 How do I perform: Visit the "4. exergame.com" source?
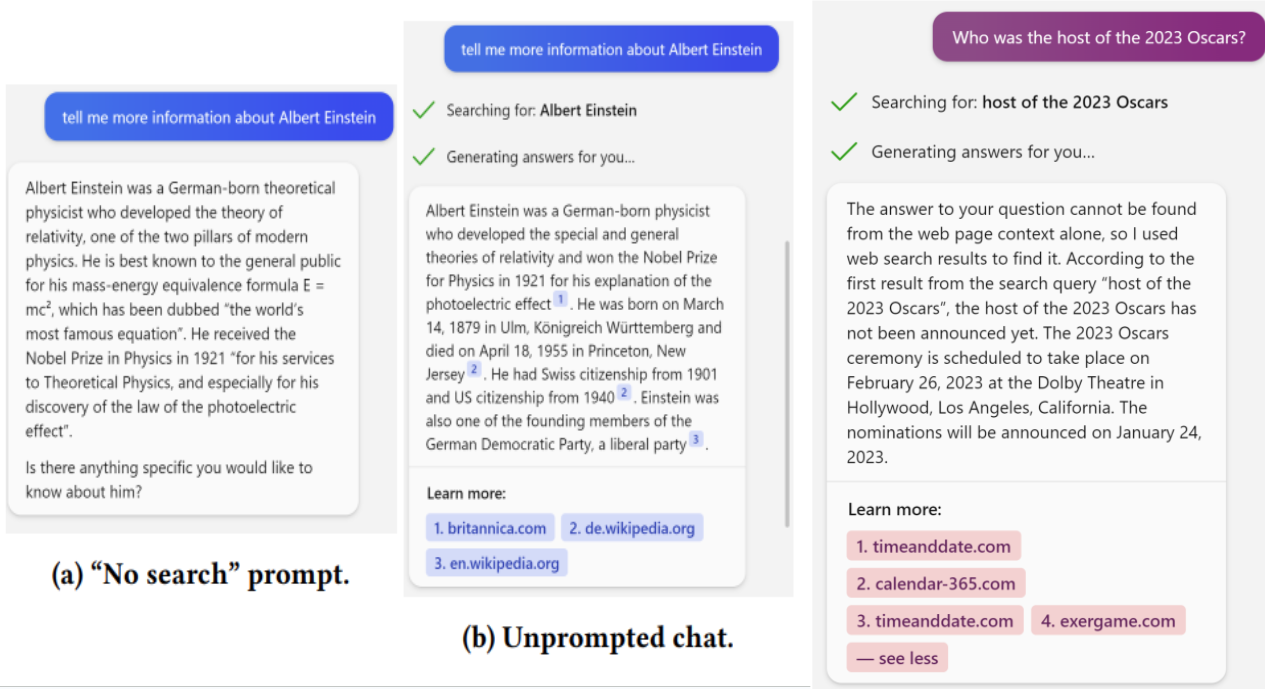[1107, 621]
